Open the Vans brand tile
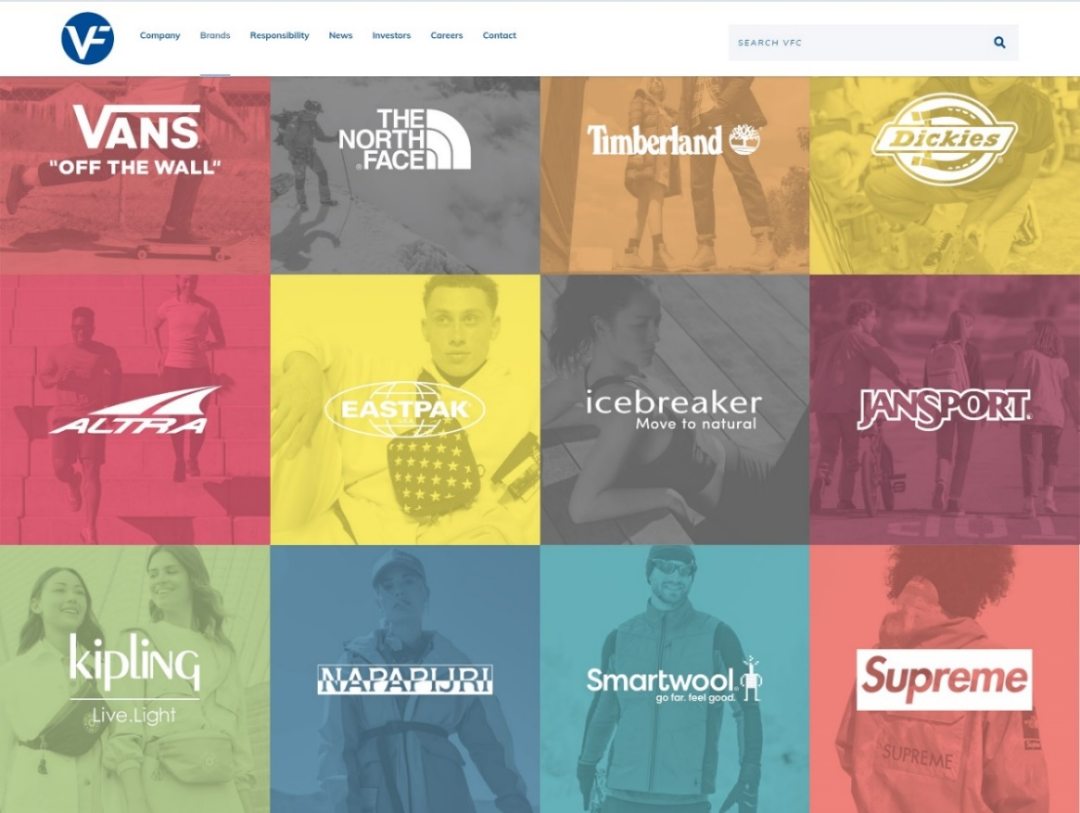 pos(135,175)
